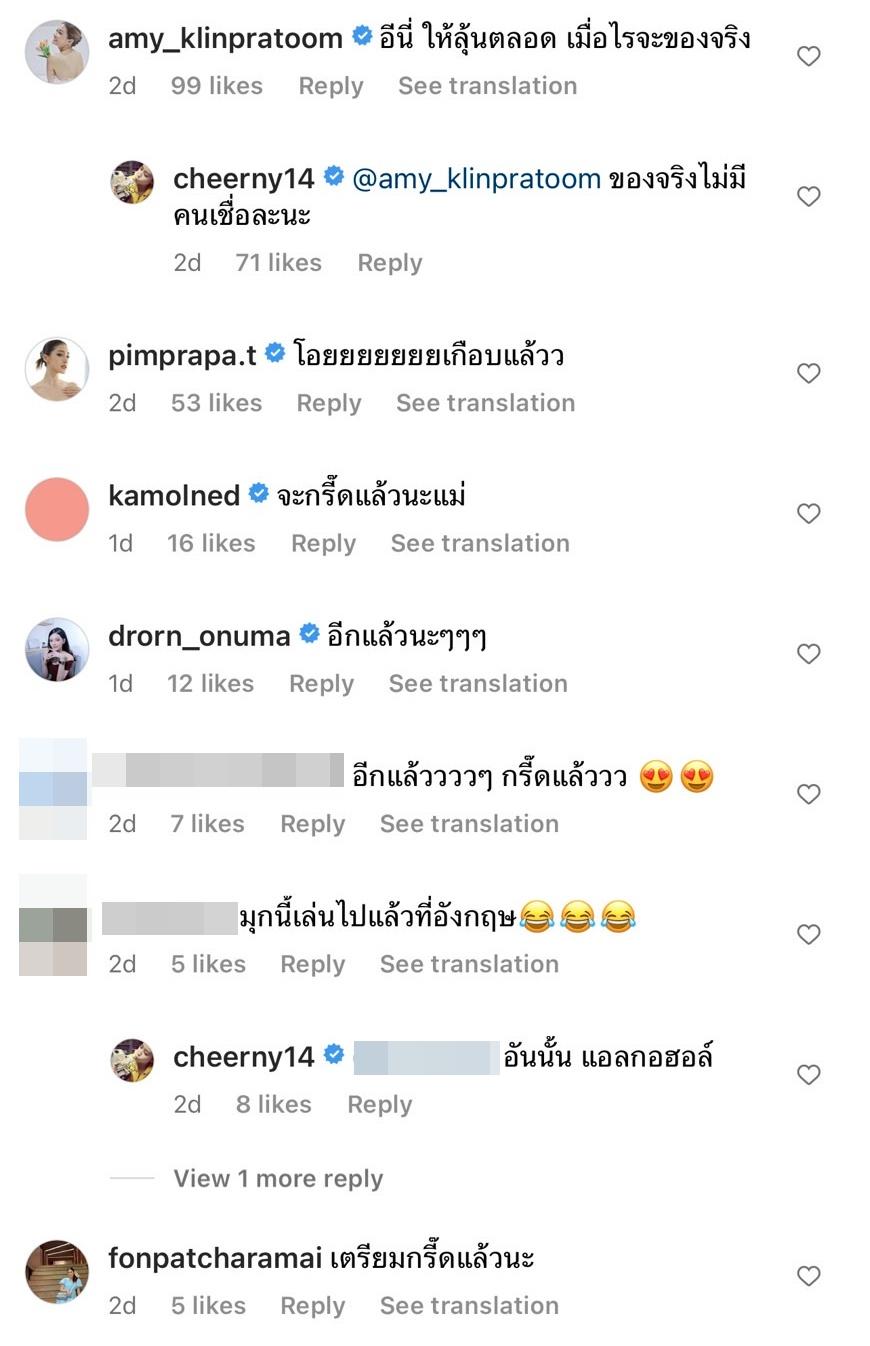Tap heart icon beside kamolned's comment
Viewport: 870px width, 1346px height.
[x=808, y=514]
